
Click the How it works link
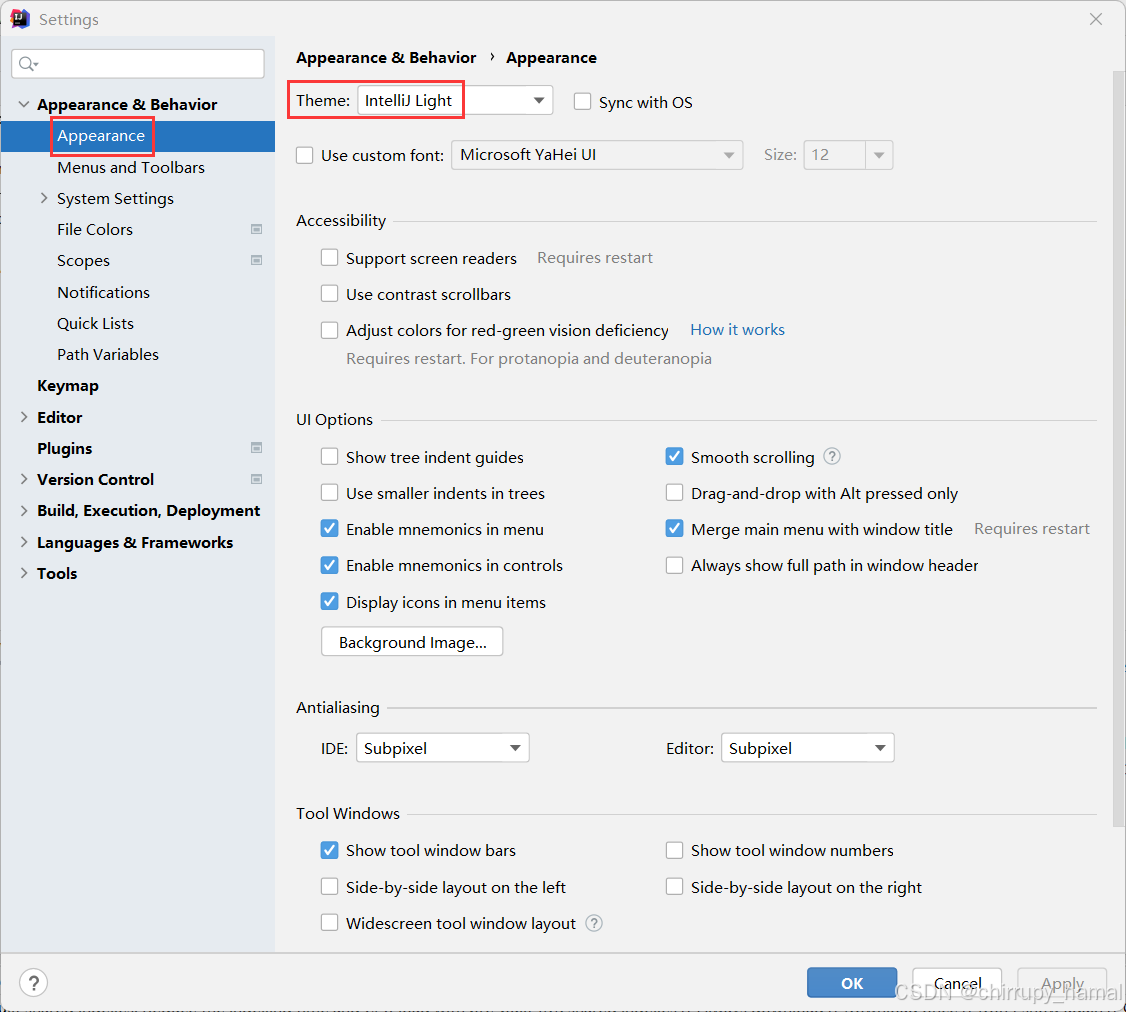[x=737, y=330]
